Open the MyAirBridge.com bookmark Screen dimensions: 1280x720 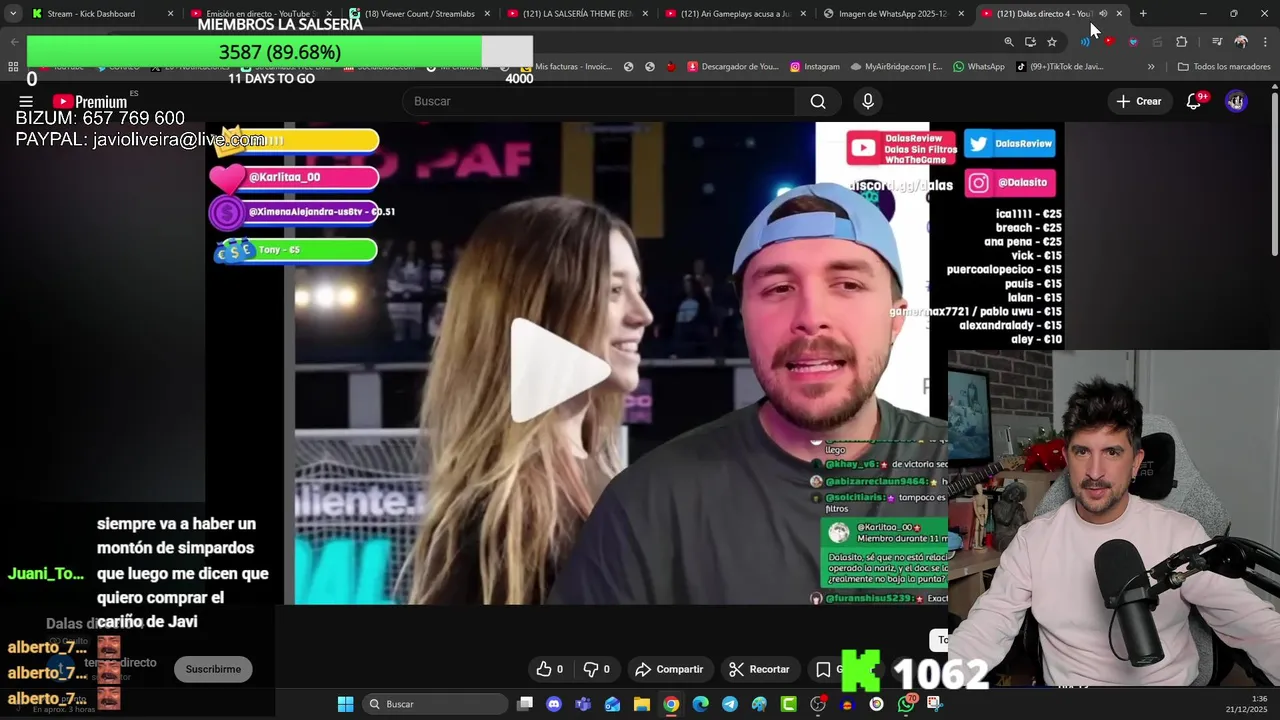[x=896, y=67]
